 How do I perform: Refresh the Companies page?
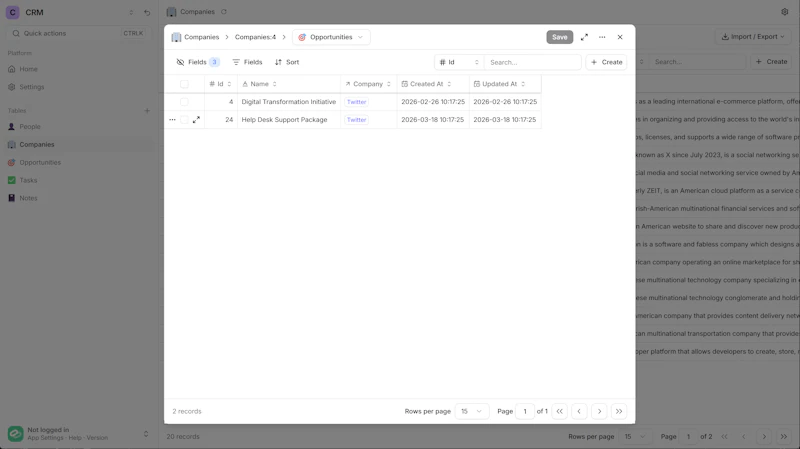(x=223, y=12)
